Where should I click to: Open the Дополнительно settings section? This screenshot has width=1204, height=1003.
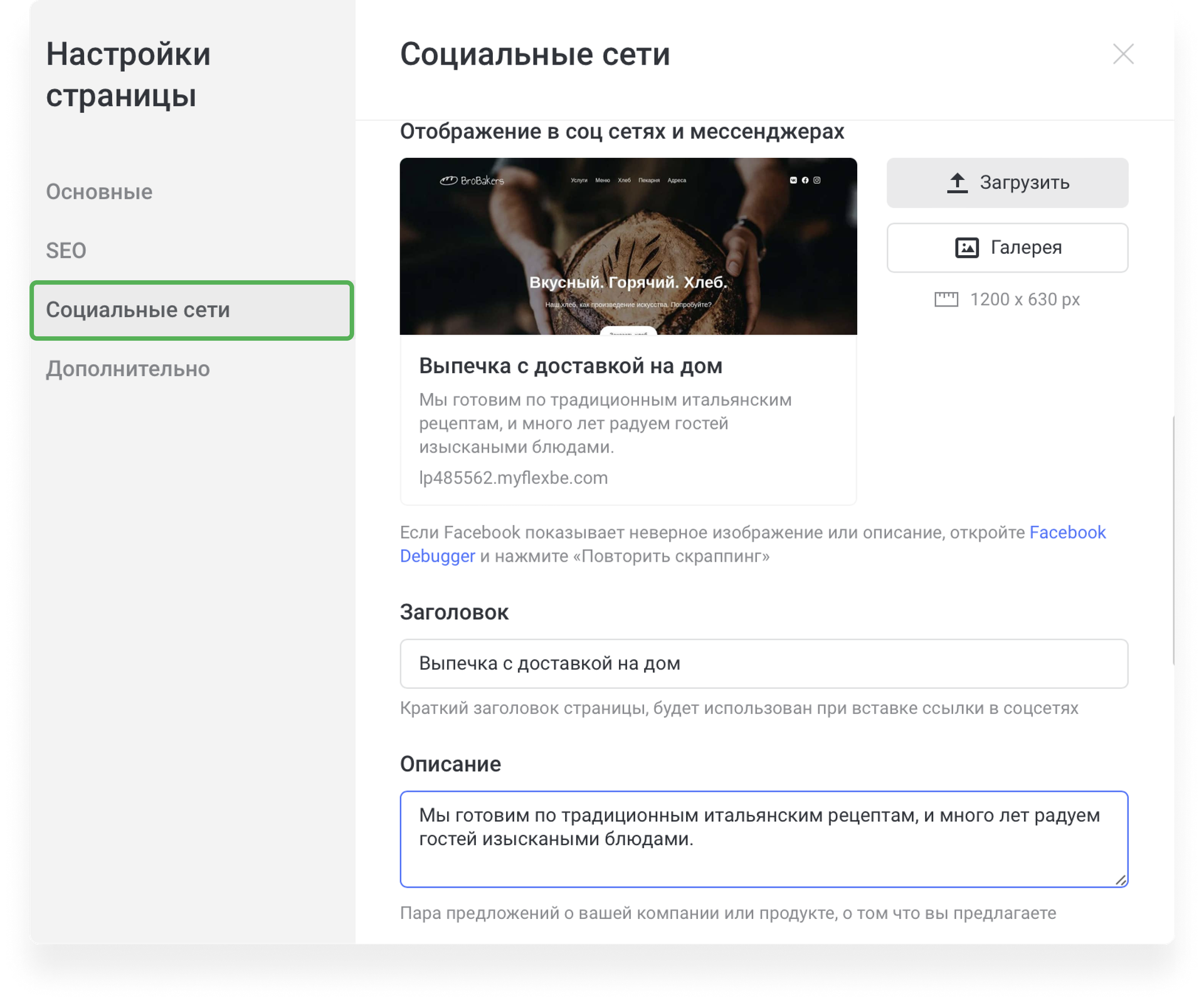tap(128, 369)
